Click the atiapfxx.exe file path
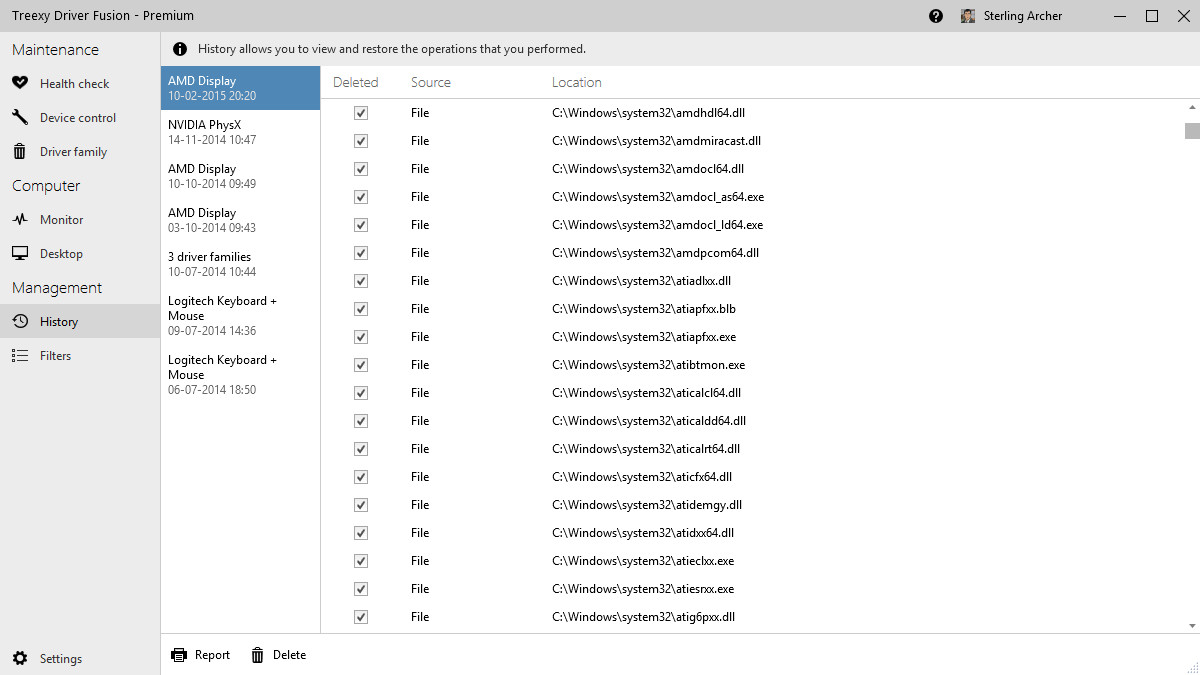Screen dimensions: 1200x675 pyautogui.click(x=644, y=337)
